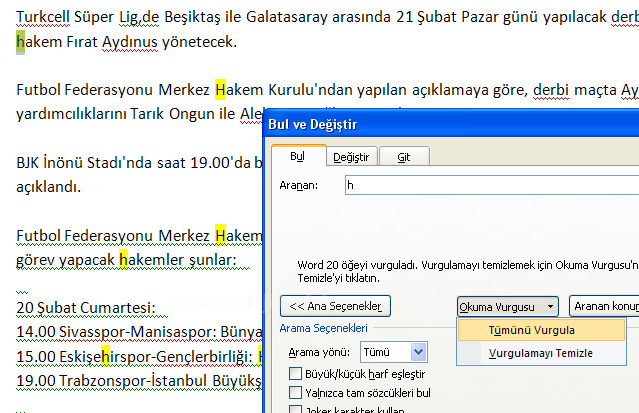Viewport: 639px width, 413px height.
Task: Click the 'Bul ve Değiştir' dialog title bar
Action: point(451,124)
